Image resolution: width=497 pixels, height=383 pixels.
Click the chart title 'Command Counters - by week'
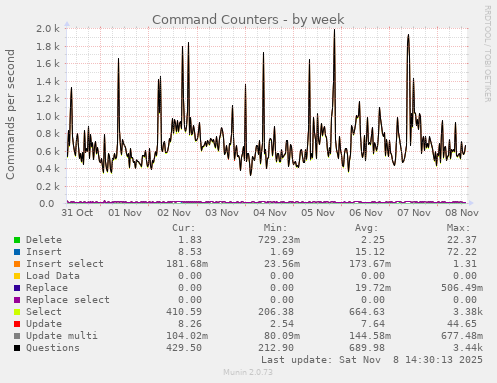(x=248, y=20)
